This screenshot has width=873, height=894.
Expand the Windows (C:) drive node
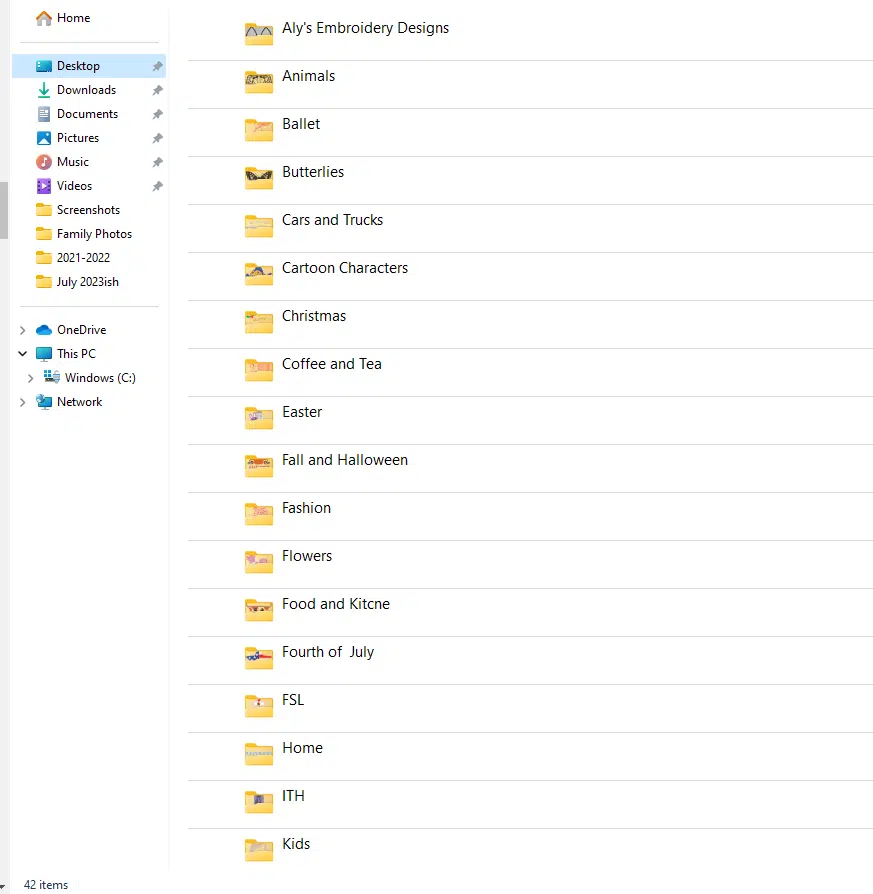pos(31,378)
